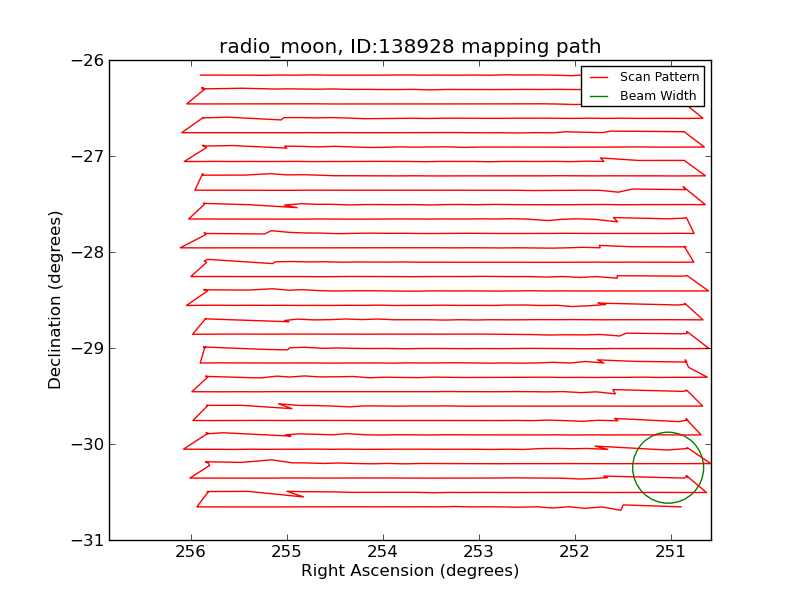The image size is (800, 600).
Task: Click the −27 tick label on y-axis
Action: 87,156
